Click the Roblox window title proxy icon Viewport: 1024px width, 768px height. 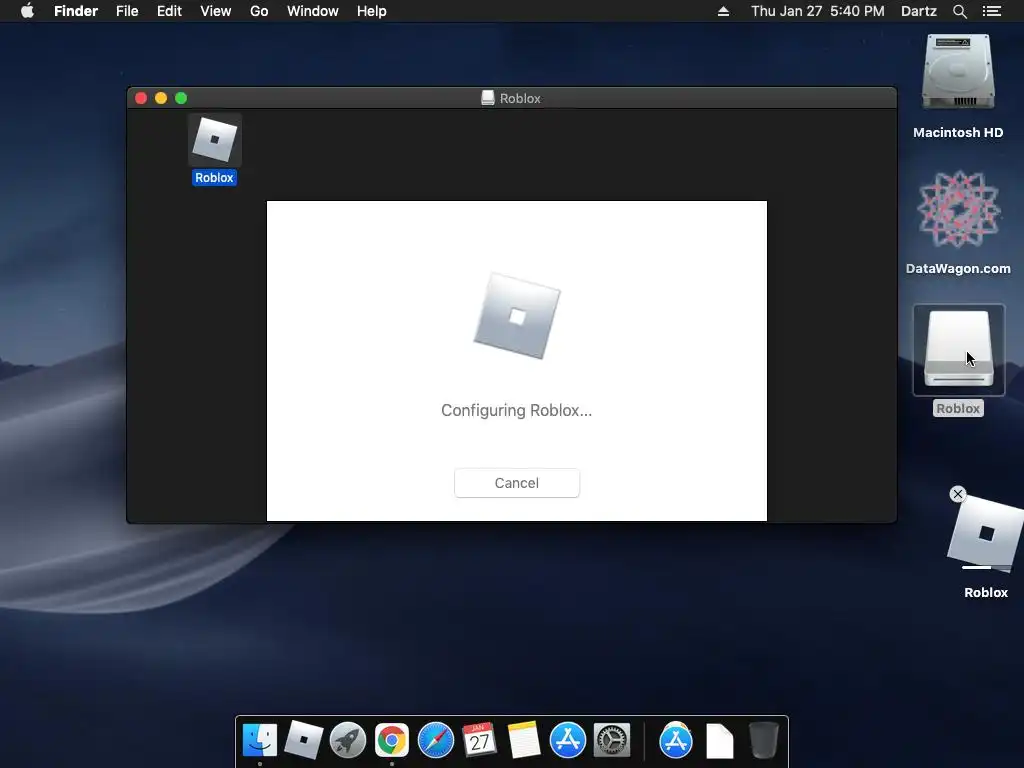click(x=487, y=98)
